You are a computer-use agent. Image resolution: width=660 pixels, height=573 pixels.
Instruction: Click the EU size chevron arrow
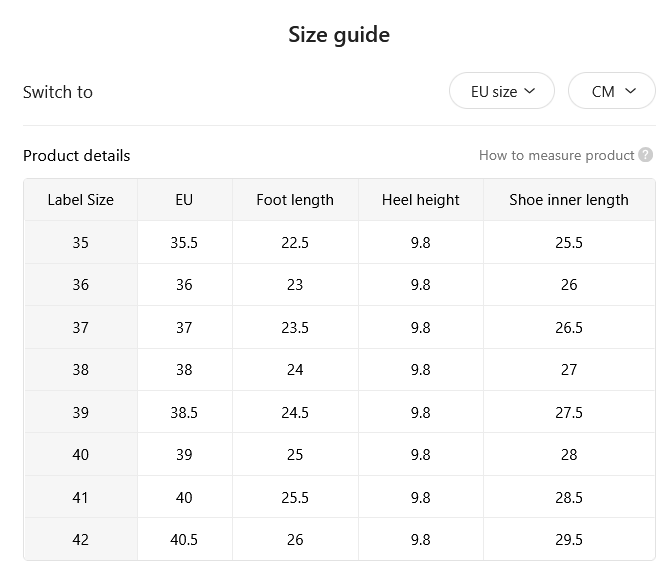(x=530, y=91)
